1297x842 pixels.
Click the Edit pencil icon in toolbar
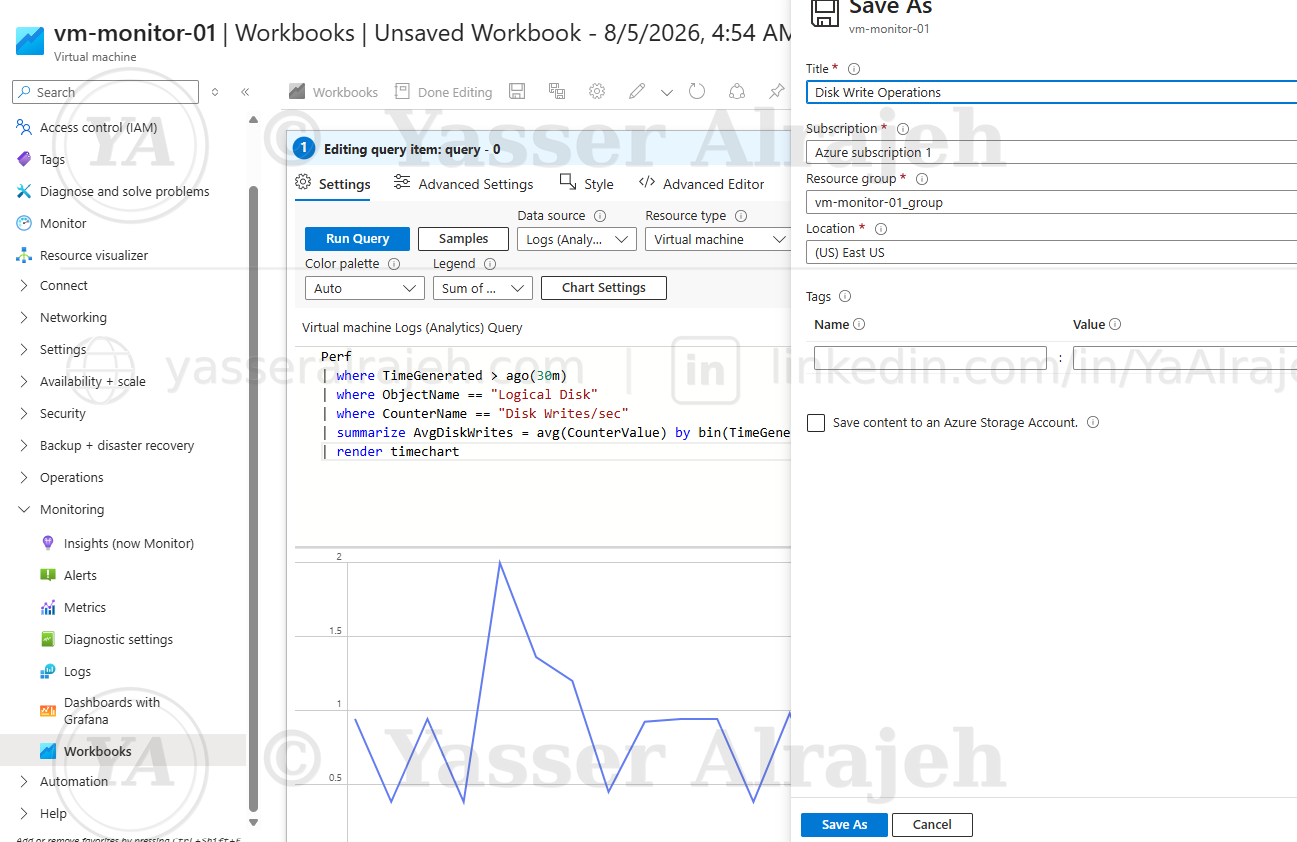click(637, 91)
